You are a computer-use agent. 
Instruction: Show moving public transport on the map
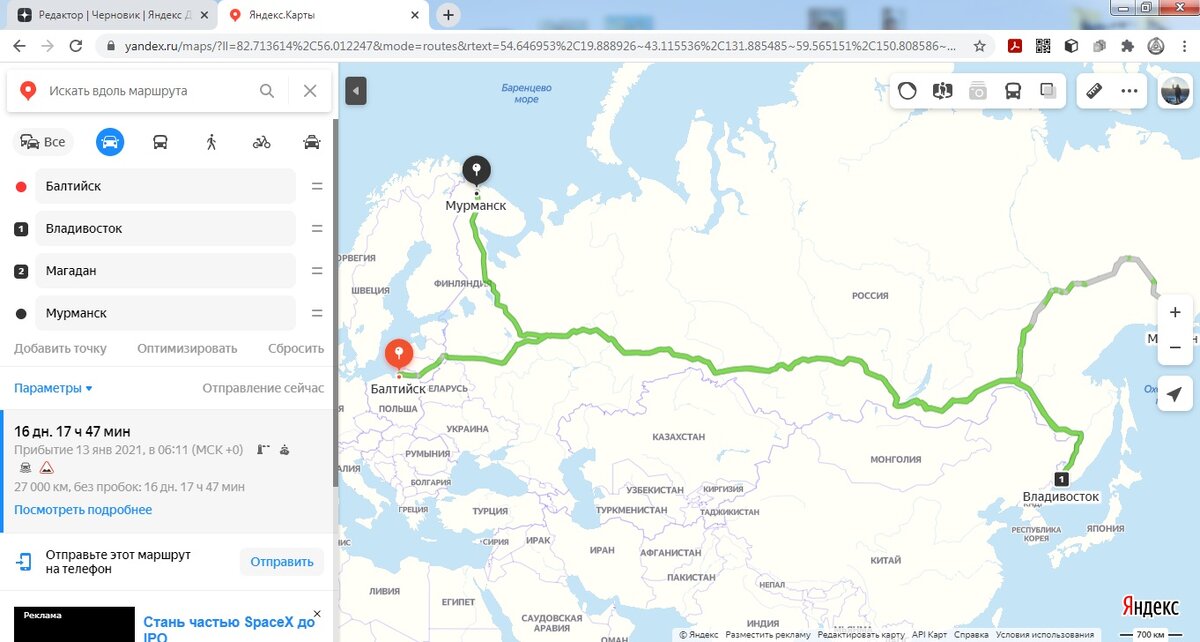(x=1012, y=91)
